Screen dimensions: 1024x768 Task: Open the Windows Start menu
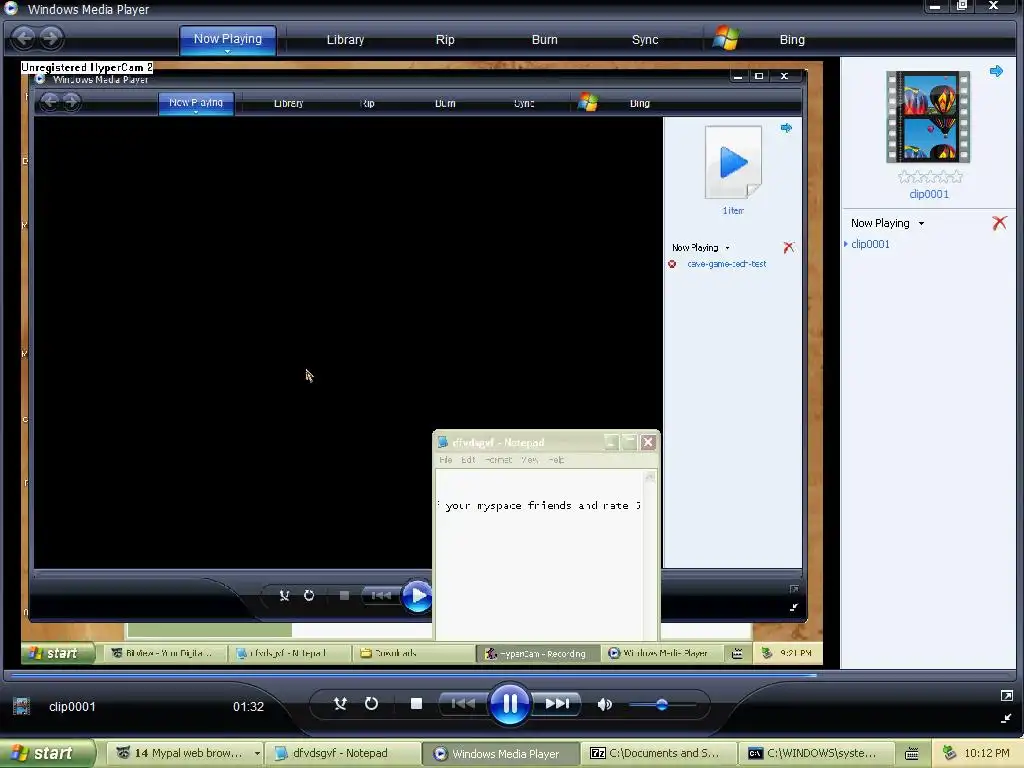48,753
